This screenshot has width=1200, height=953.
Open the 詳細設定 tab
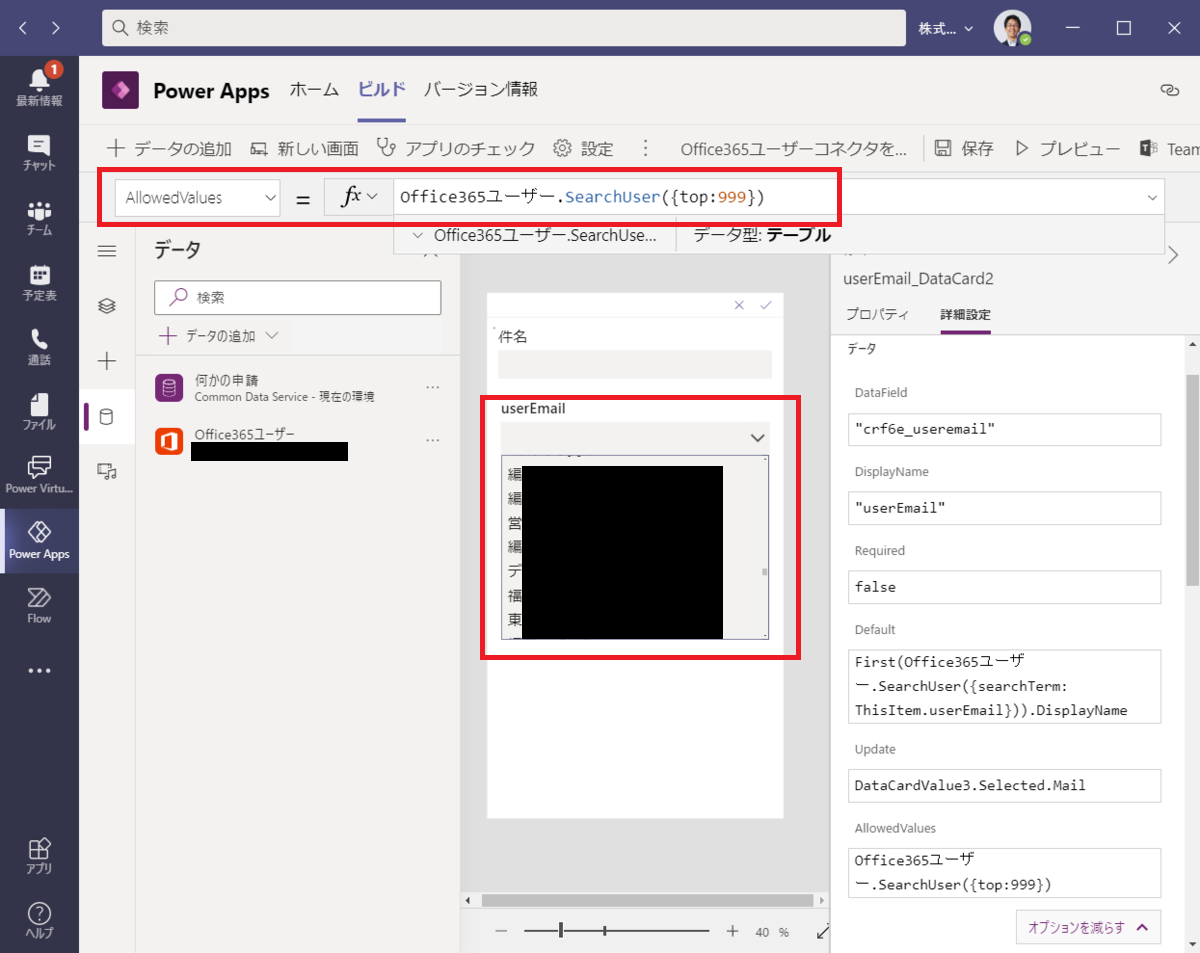[965, 314]
